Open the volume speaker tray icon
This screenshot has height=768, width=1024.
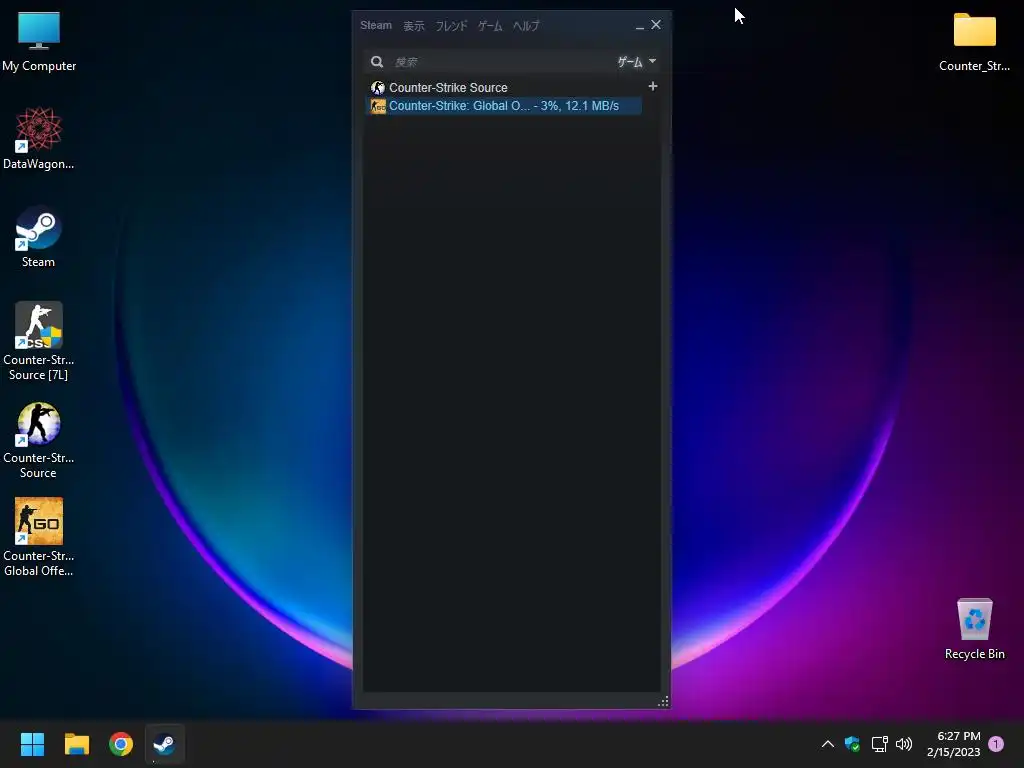click(904, 744)
